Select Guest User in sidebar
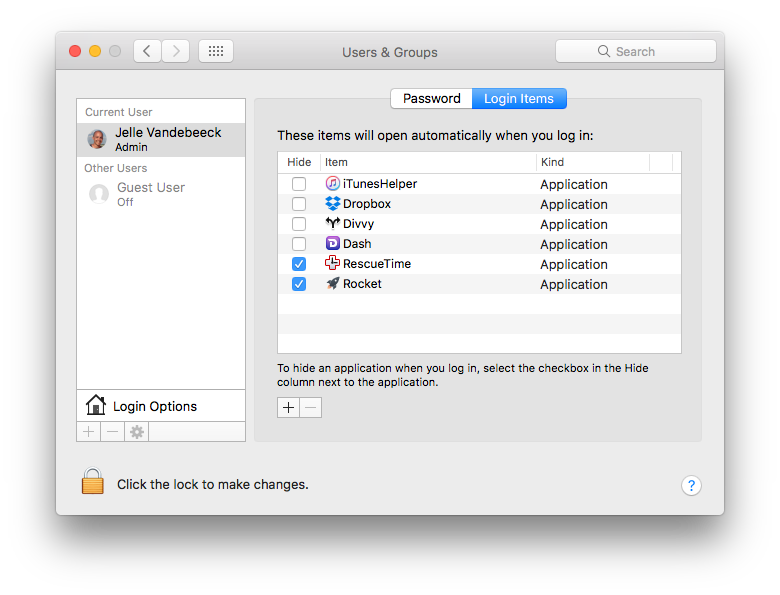Image resolution: width=780 pixels, height=595 pixels. [161, 194]
